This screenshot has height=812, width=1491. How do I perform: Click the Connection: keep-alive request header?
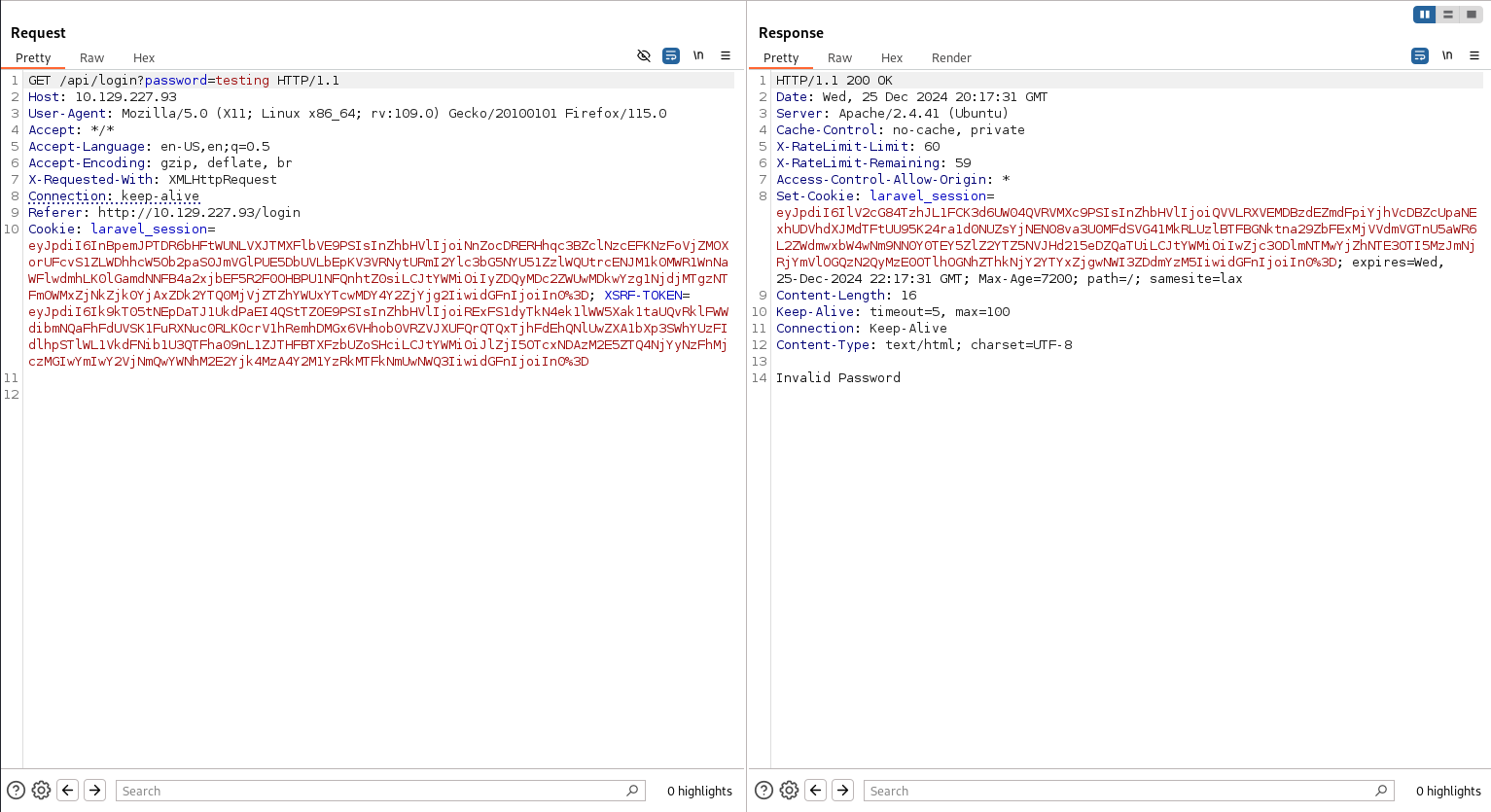114,196
